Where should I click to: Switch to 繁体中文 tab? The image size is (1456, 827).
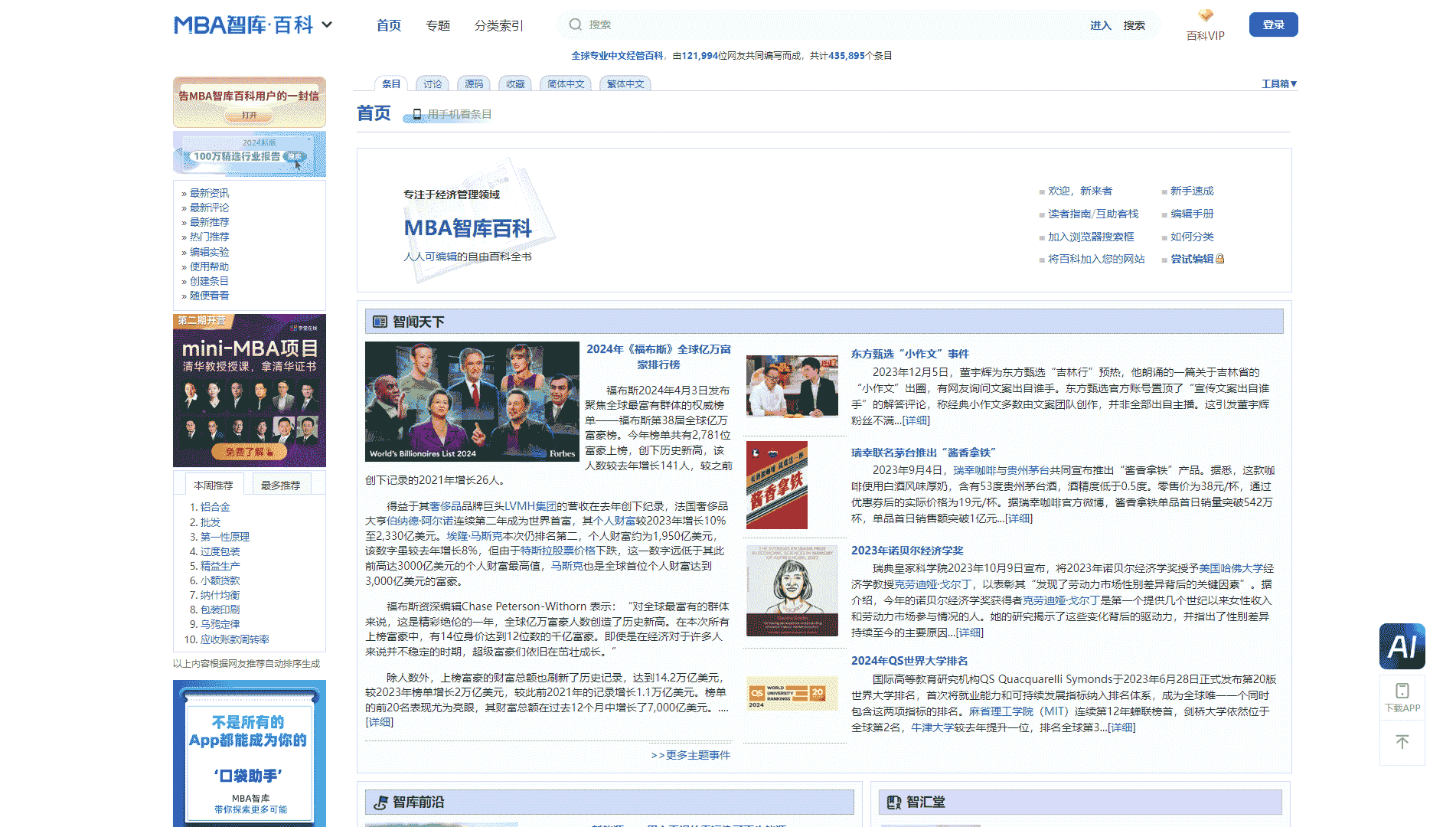(625, 83)
